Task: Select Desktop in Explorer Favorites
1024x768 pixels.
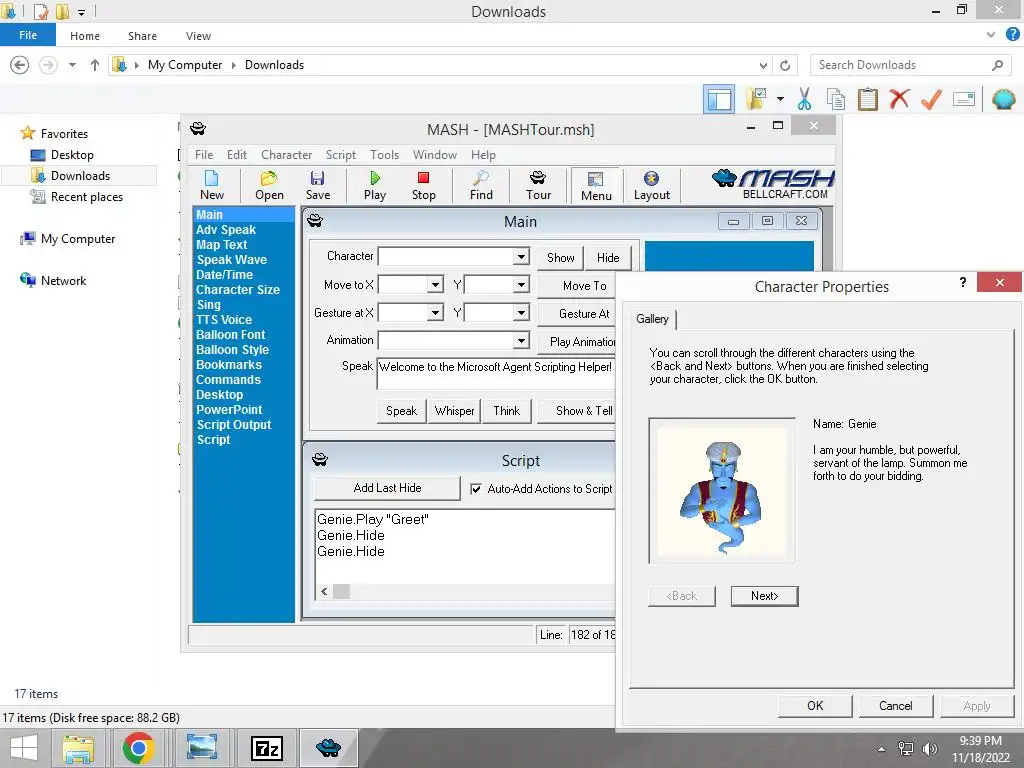Action: pos(72,155)
